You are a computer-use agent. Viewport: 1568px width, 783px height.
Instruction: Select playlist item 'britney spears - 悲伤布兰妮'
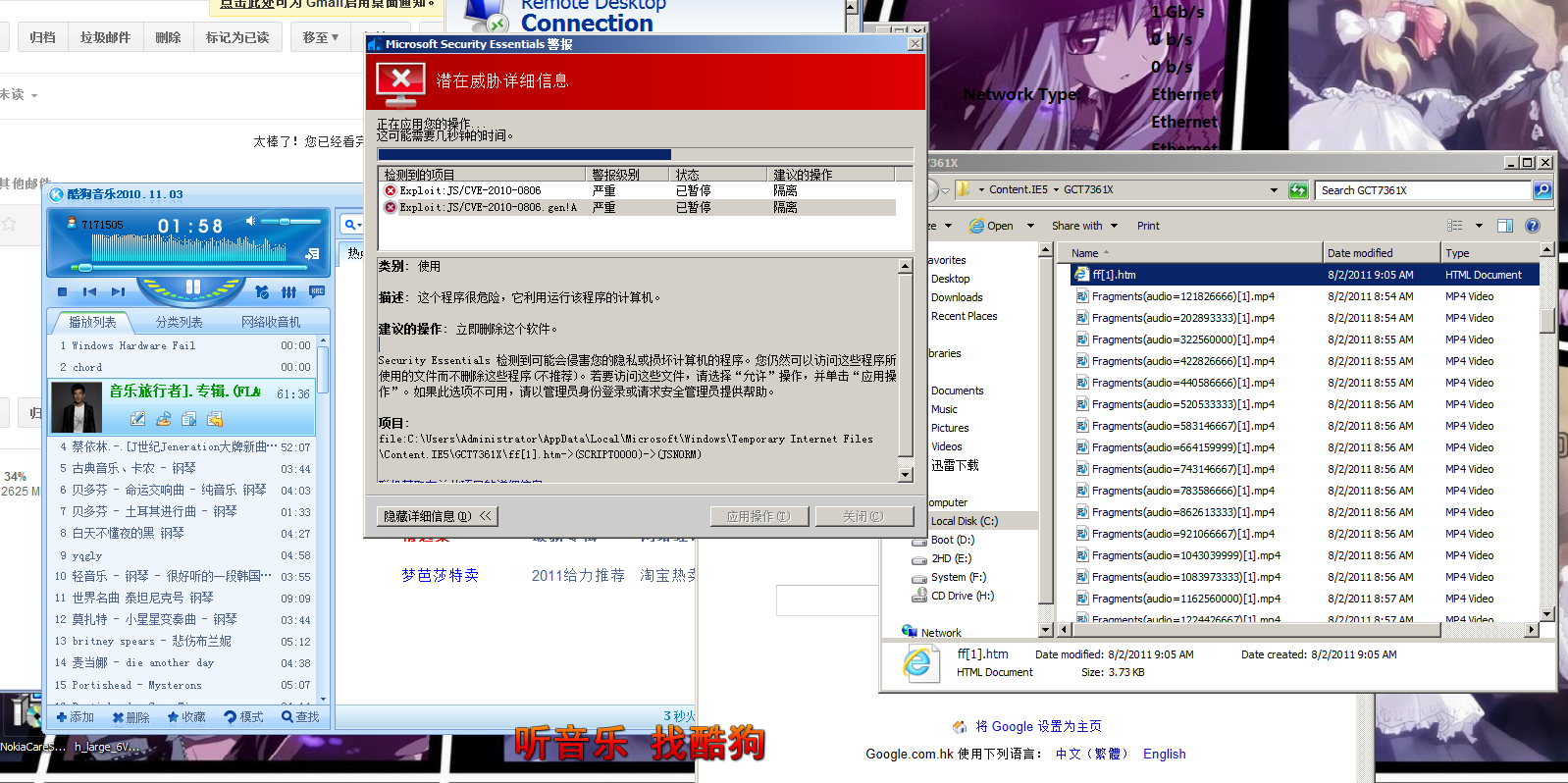[183, 642]
